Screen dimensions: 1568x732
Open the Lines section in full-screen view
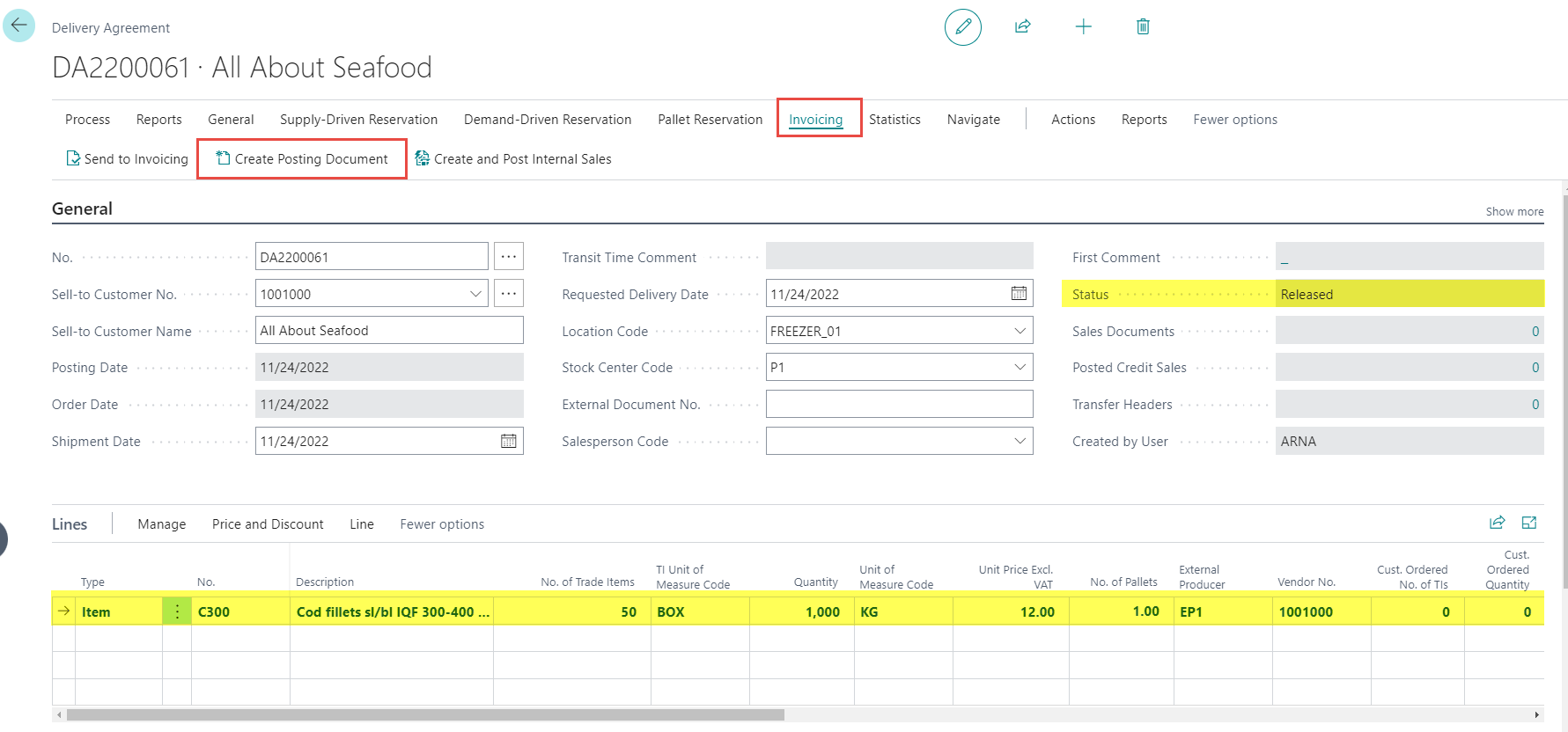[x=1529, y=523]
